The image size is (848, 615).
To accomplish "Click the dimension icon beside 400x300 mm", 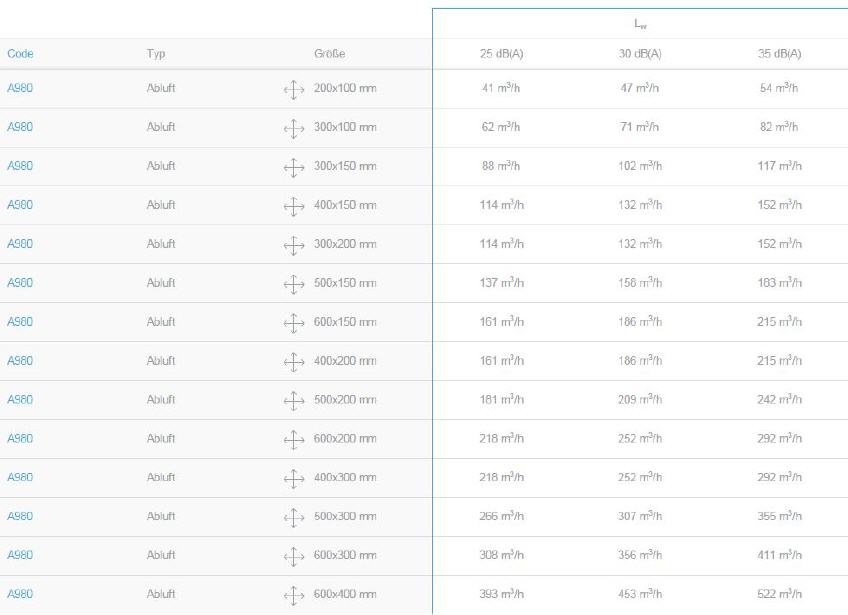I will (x=294, y=479).
